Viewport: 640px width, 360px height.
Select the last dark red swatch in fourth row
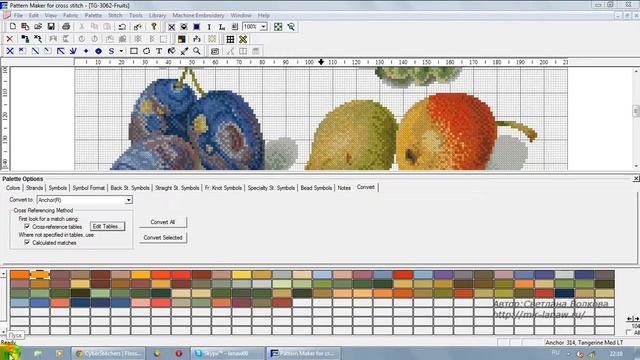coord(282,302)
